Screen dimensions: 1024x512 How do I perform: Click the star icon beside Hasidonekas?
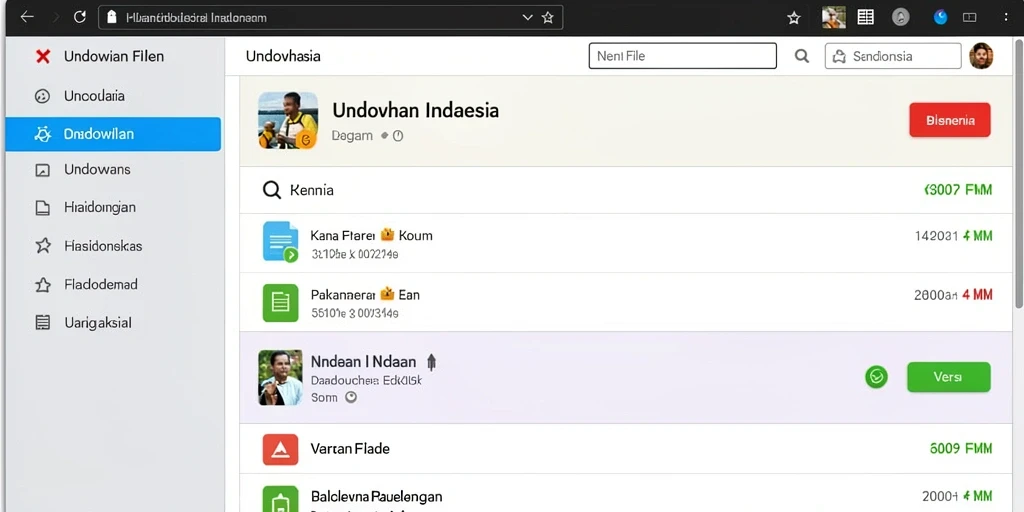[42, 246]
